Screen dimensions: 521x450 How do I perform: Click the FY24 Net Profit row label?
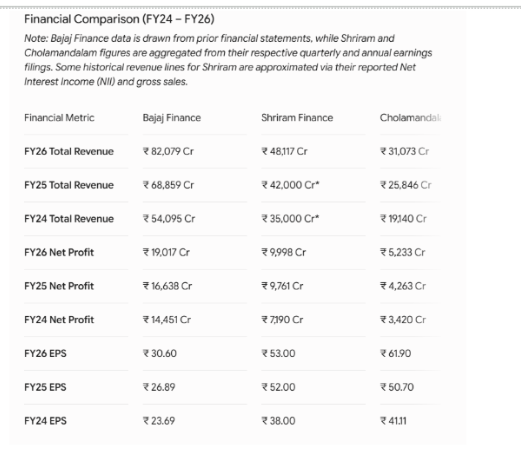click(x=59, y=320)
